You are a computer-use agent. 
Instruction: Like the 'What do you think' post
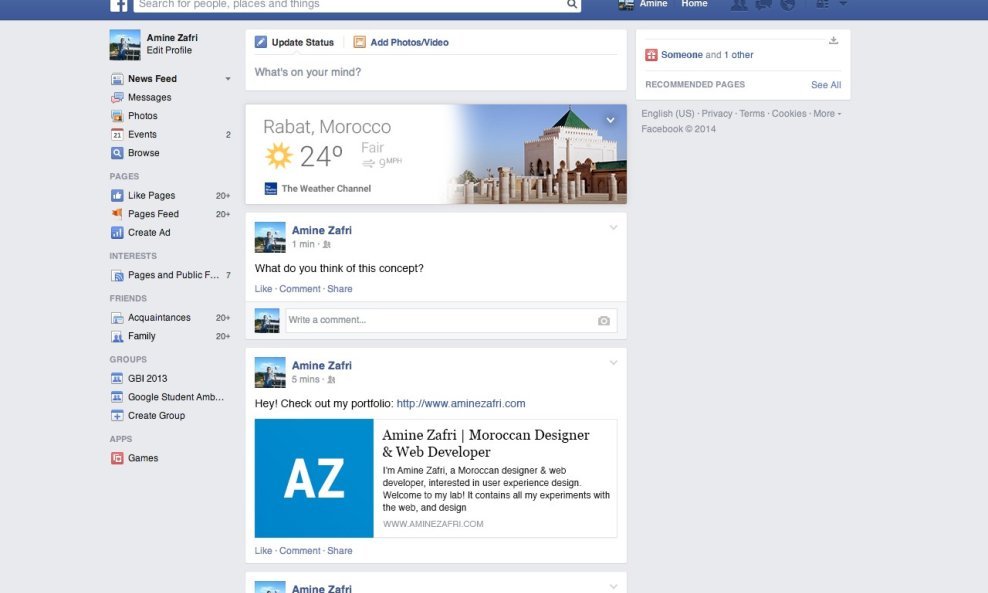click(x=263, y=289)
